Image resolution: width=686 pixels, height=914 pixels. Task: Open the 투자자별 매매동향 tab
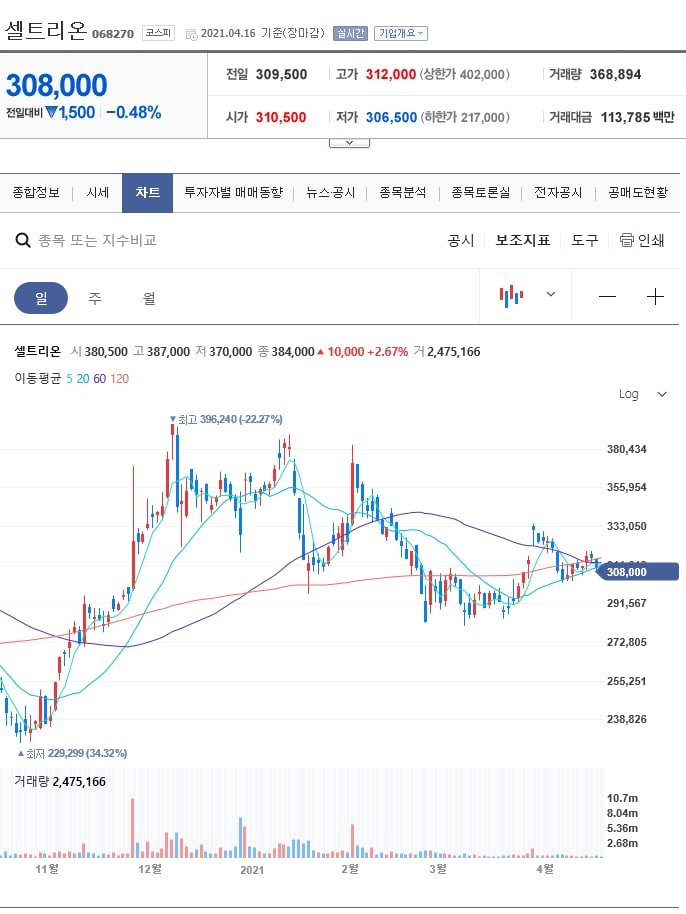point(234,192)
